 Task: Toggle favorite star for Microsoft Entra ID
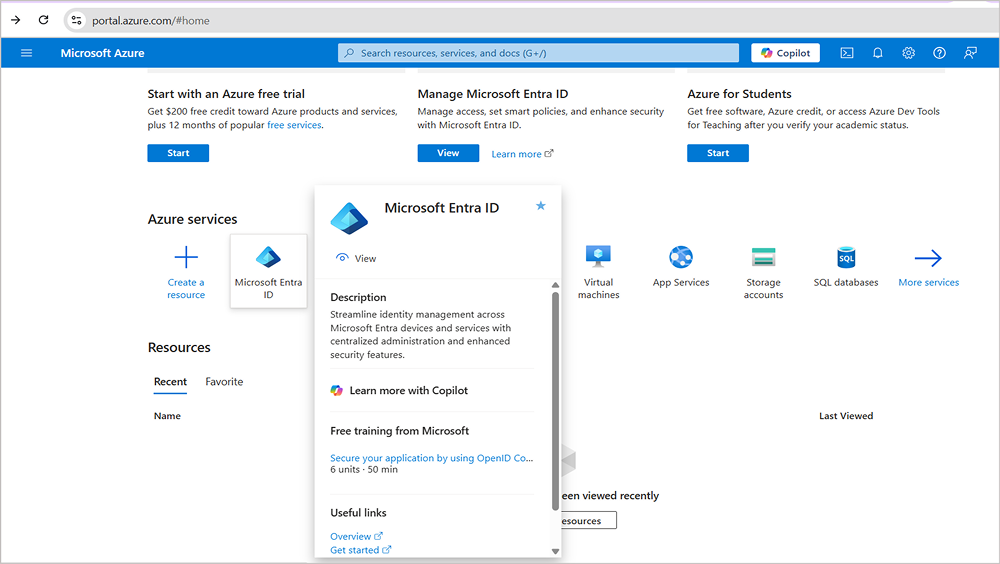541,205
